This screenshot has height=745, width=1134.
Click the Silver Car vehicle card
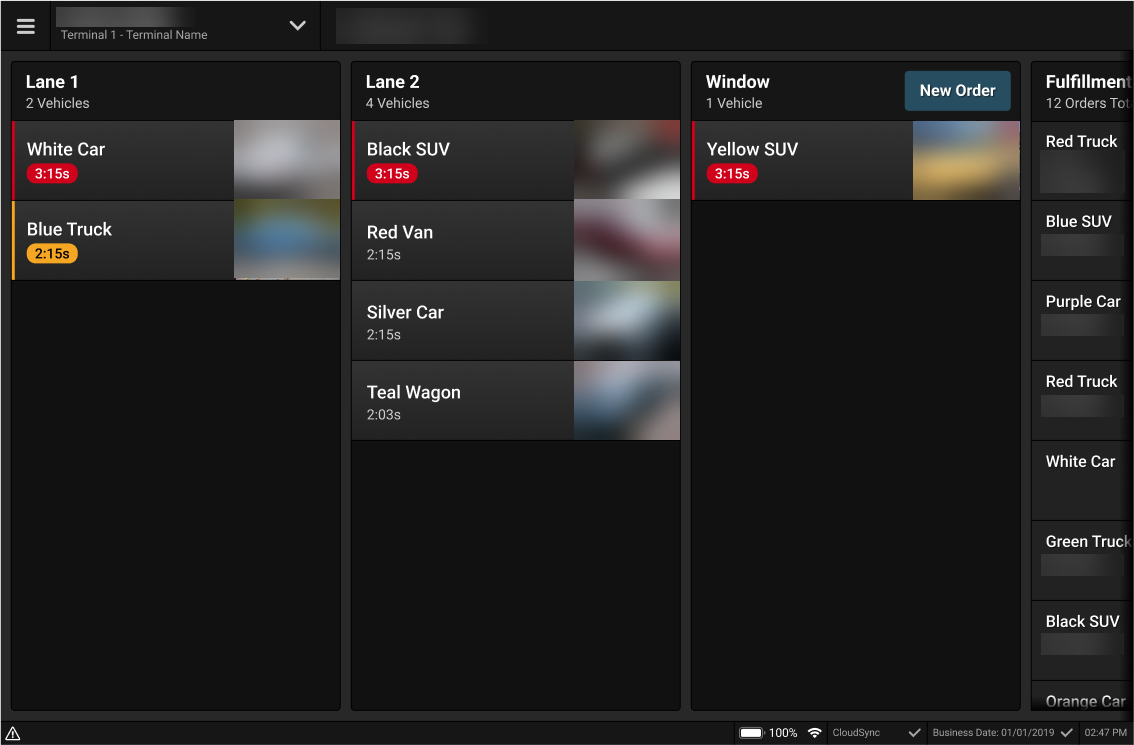coord(460,320)
